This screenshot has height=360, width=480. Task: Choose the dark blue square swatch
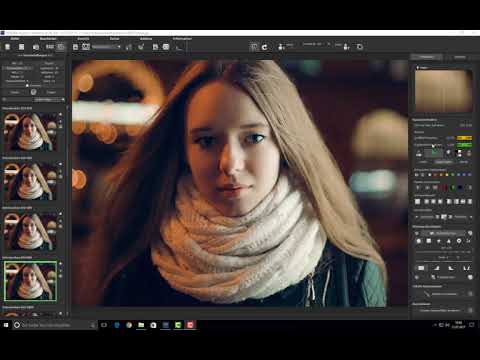click(x=460, y=188)
